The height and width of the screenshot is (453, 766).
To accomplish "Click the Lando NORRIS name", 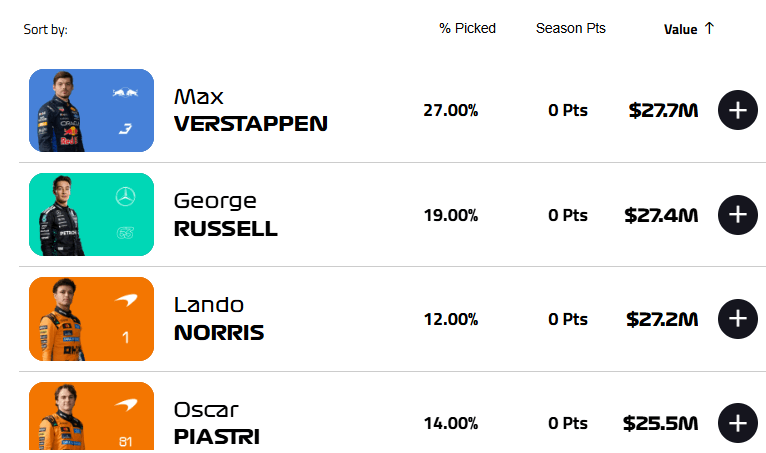I will click(219, 319).
